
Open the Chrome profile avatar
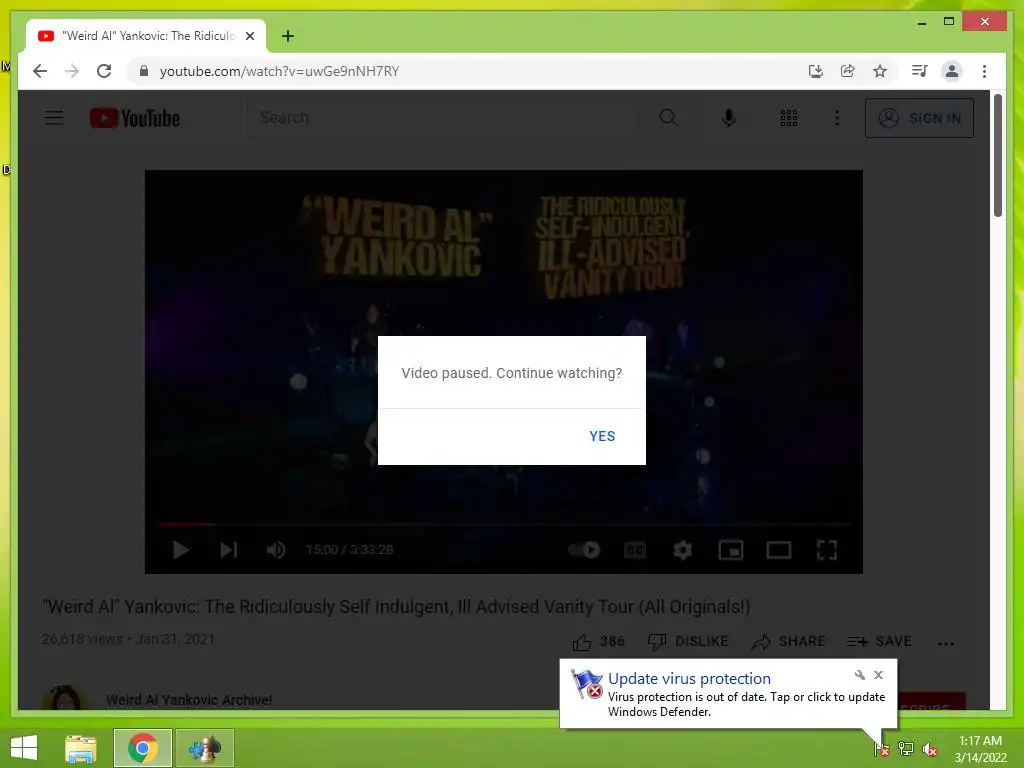952,71
